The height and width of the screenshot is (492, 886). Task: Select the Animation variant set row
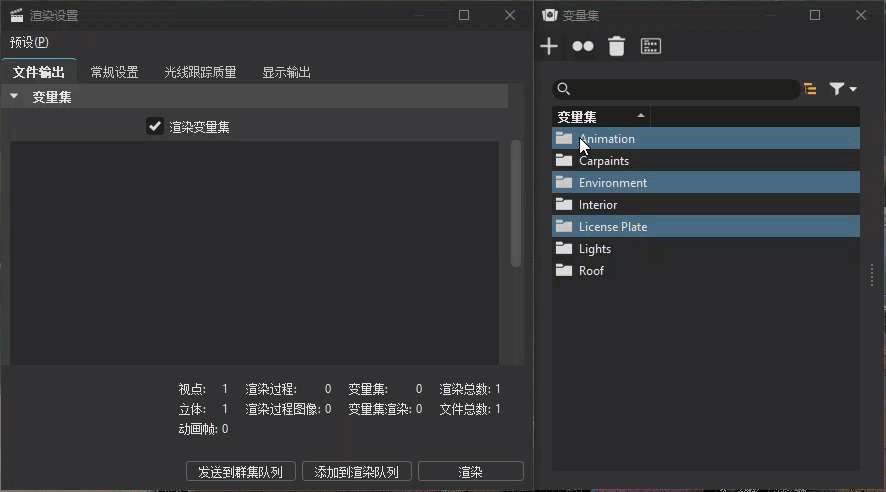pos(706,138)
